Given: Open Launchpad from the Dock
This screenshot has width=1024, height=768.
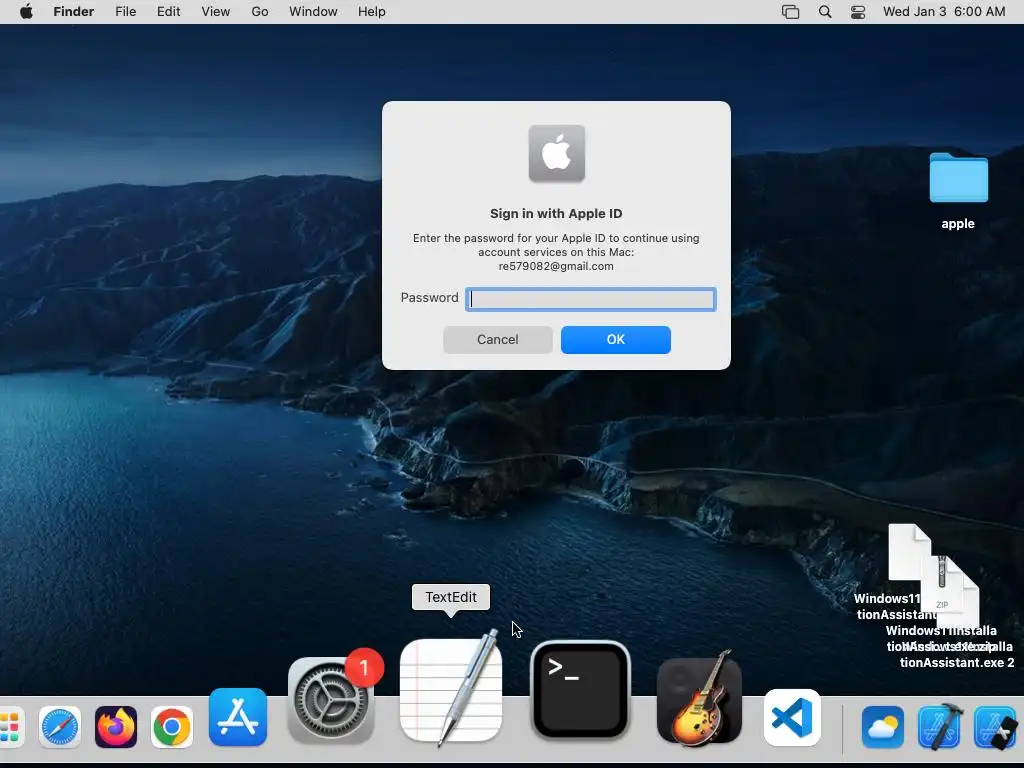Looking at the screenshot, I should pos(10,727).
